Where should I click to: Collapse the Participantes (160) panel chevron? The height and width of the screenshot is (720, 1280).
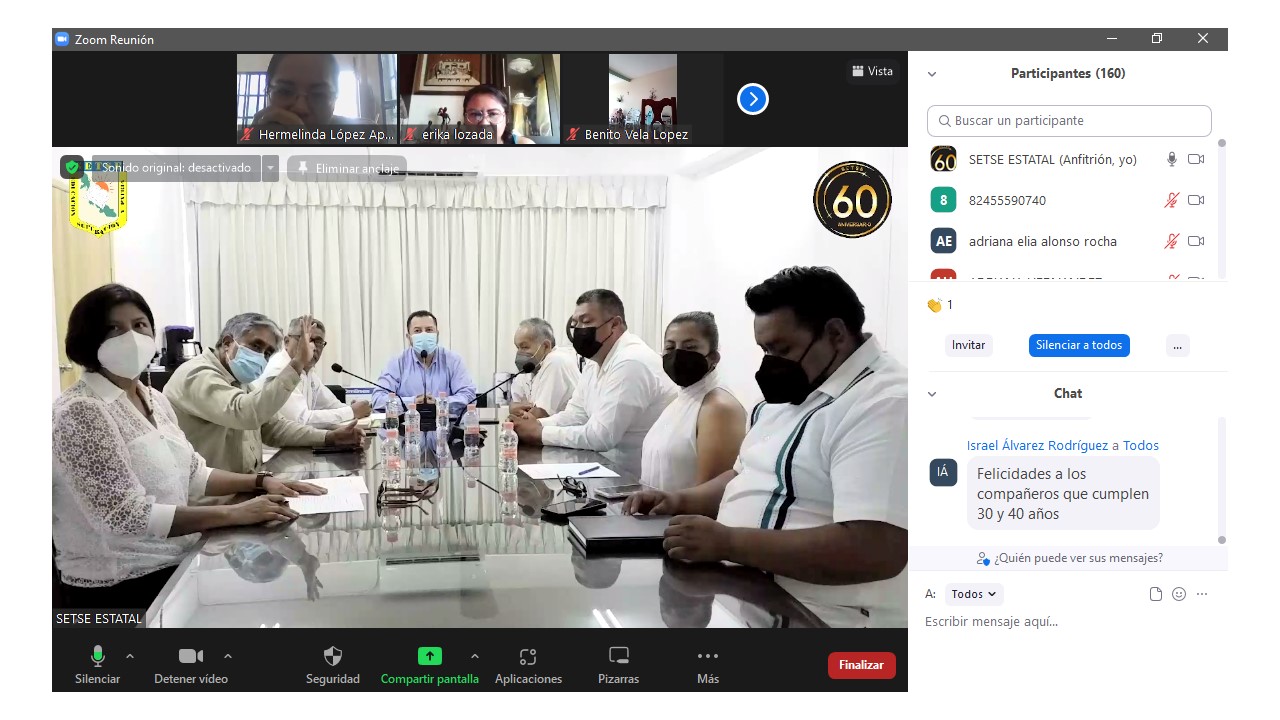[932, 74]
